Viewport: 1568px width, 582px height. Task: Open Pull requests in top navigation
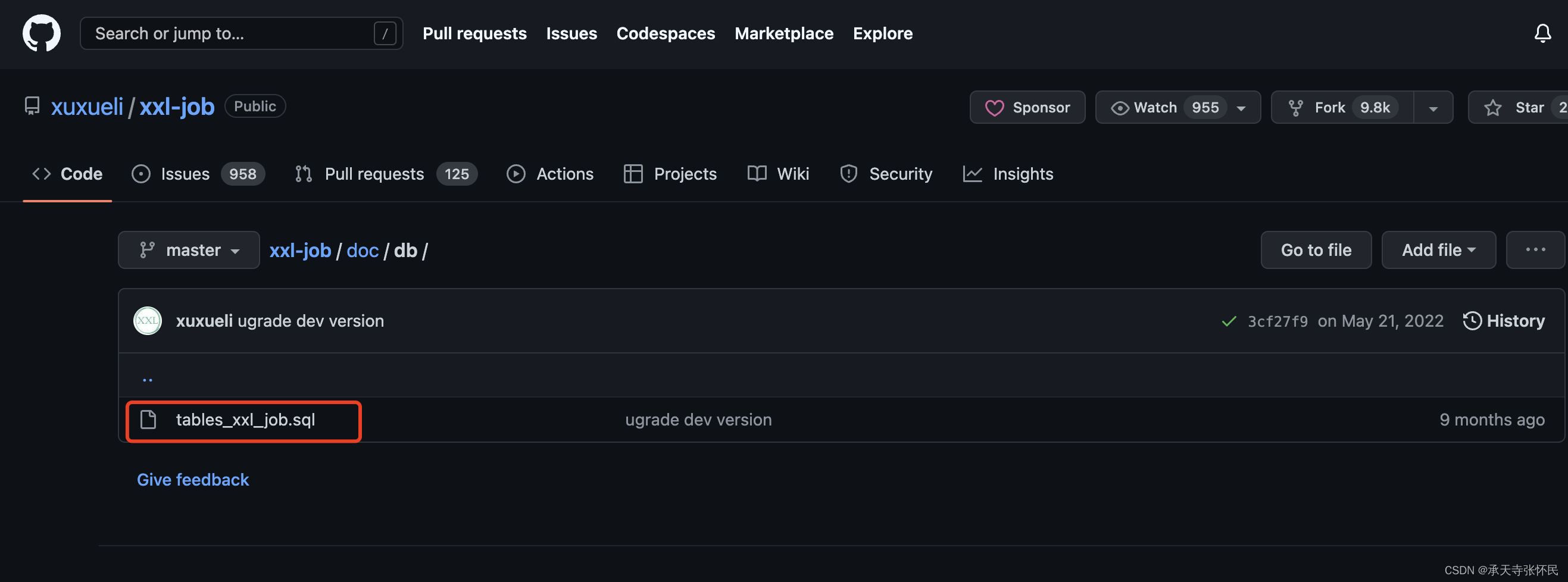click(x=474, y=33)
